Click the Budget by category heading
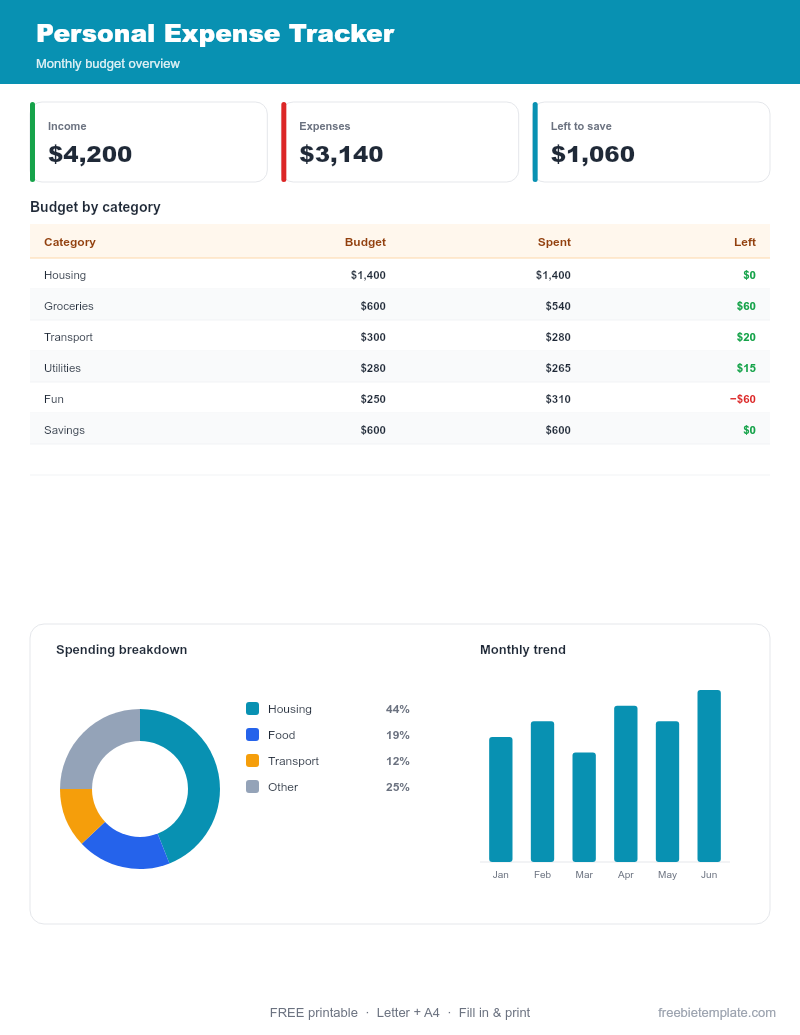This screenshot has width=800, height=1035. point(95,207)
